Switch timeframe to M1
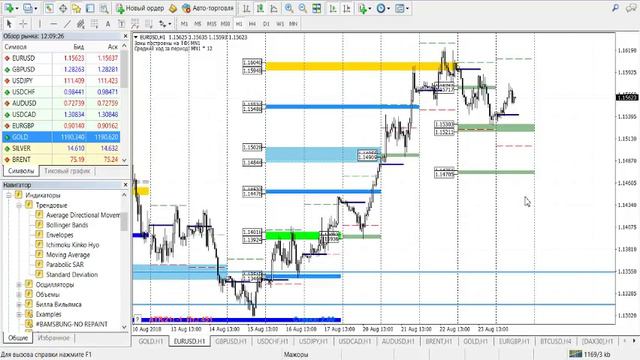 tap(184, 24)
